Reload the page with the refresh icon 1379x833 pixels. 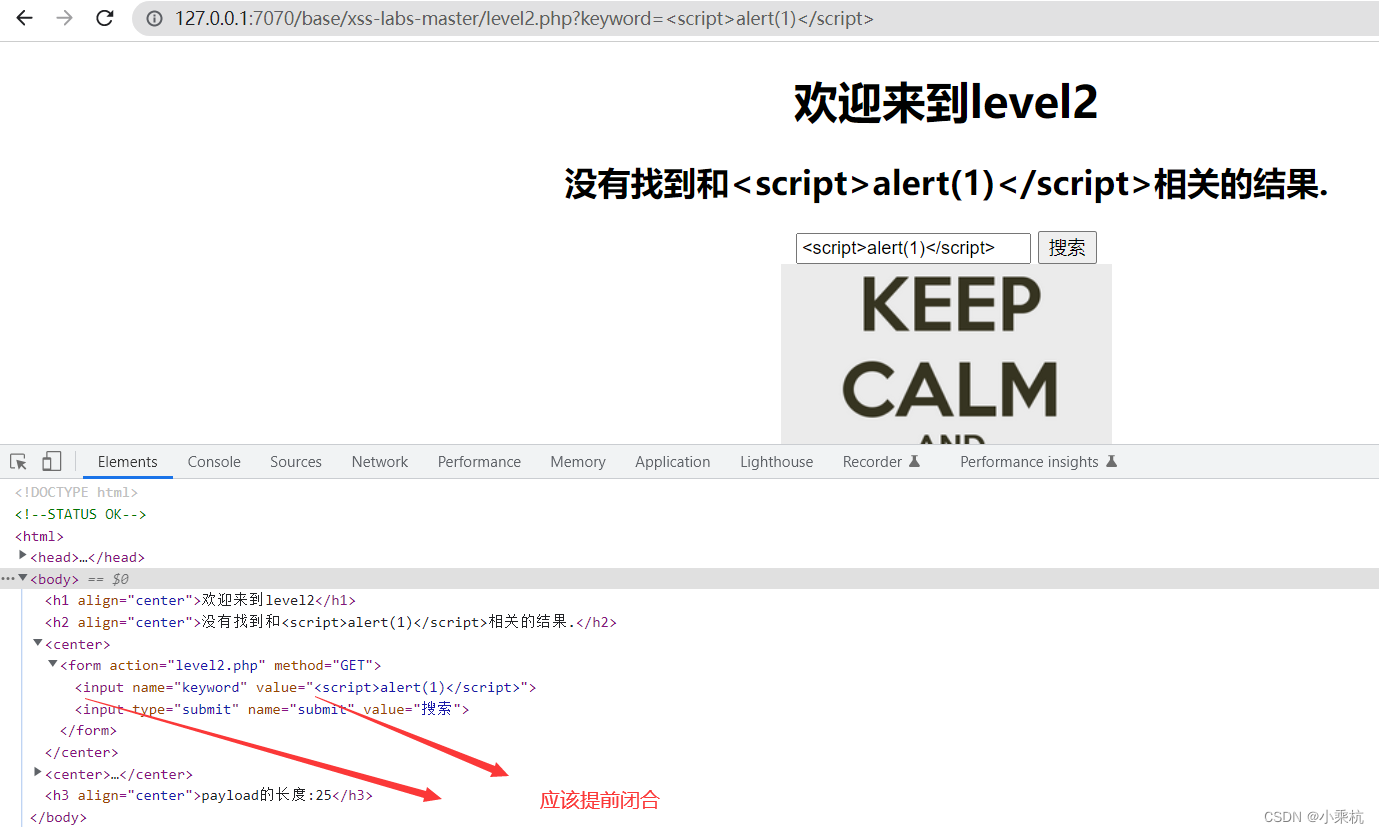(104, 18)
